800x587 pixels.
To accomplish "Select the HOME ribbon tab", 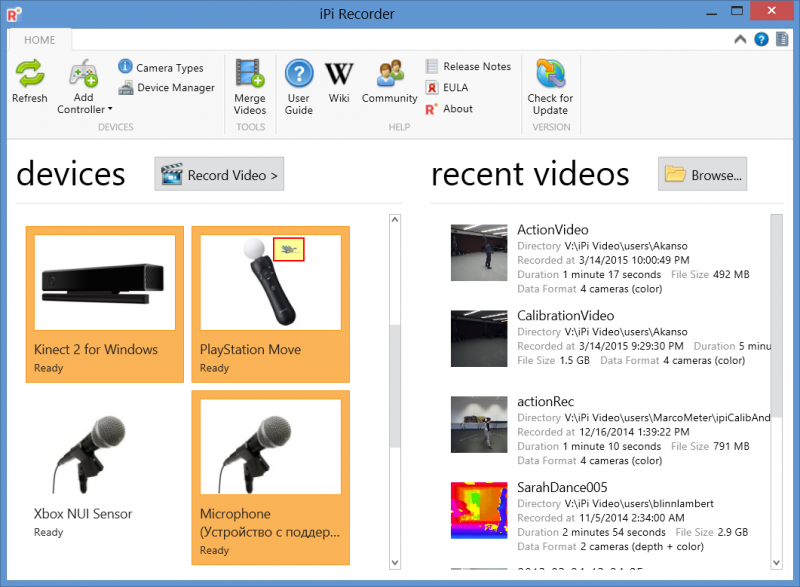I will click(39, 40).
